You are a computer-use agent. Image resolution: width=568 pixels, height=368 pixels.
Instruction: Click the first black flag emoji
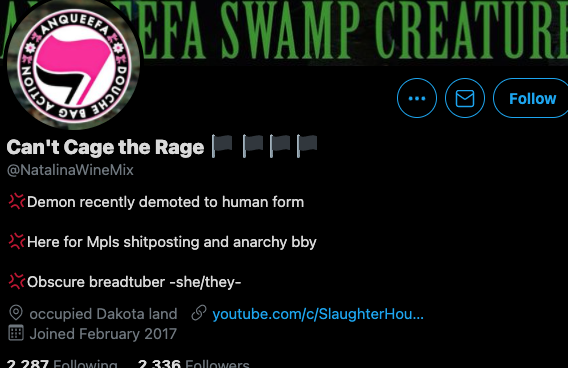pos(222,146)
